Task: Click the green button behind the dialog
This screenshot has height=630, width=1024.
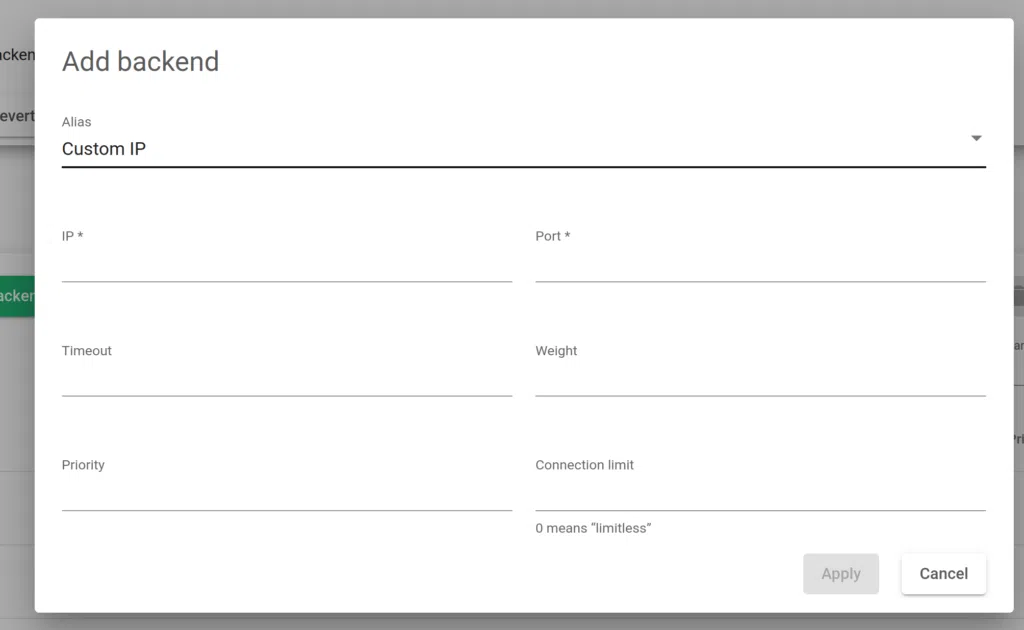Action: 17,296
